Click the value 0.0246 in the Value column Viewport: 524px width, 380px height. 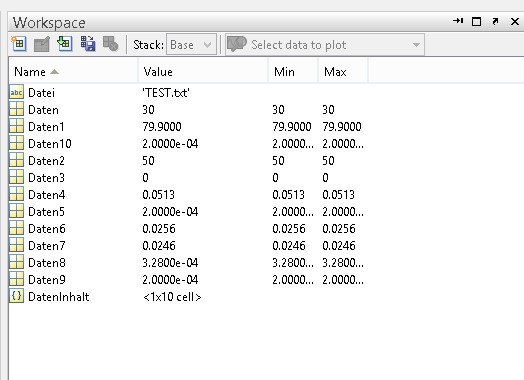pos(159,246)
